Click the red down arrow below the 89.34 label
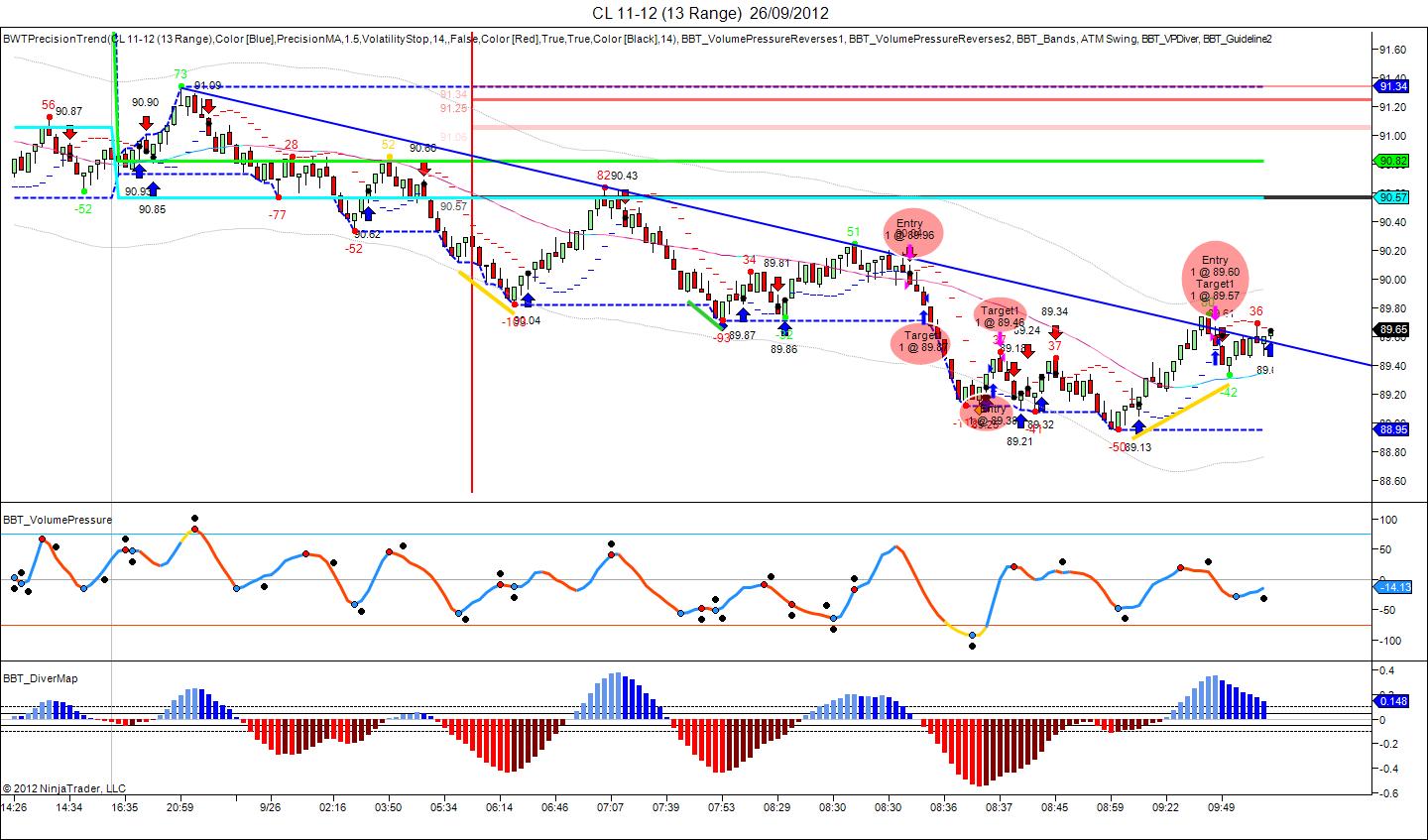 tap(1056, 330)
